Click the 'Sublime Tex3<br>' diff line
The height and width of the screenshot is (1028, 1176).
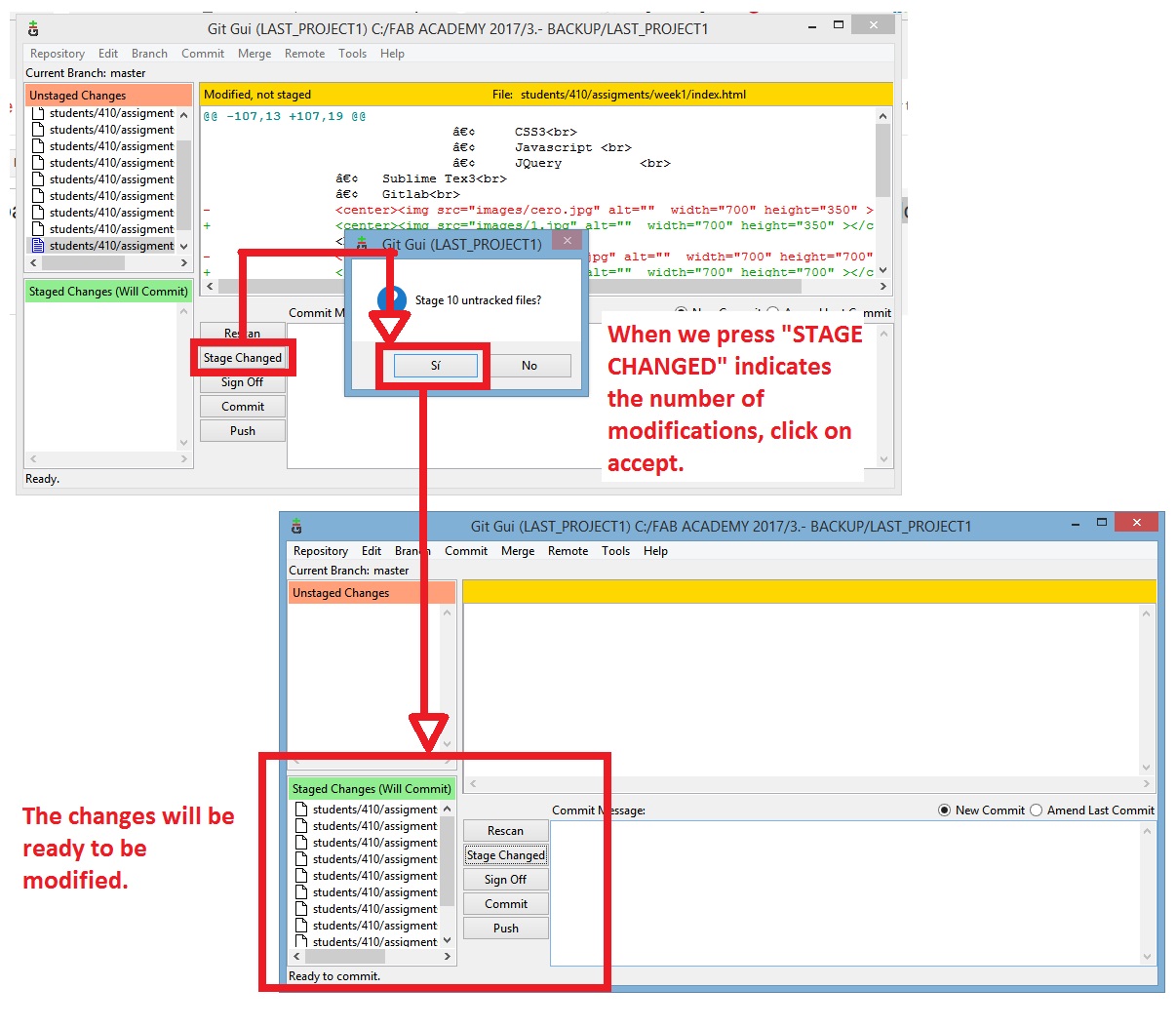pyautogui.click(x=445, y=178)
